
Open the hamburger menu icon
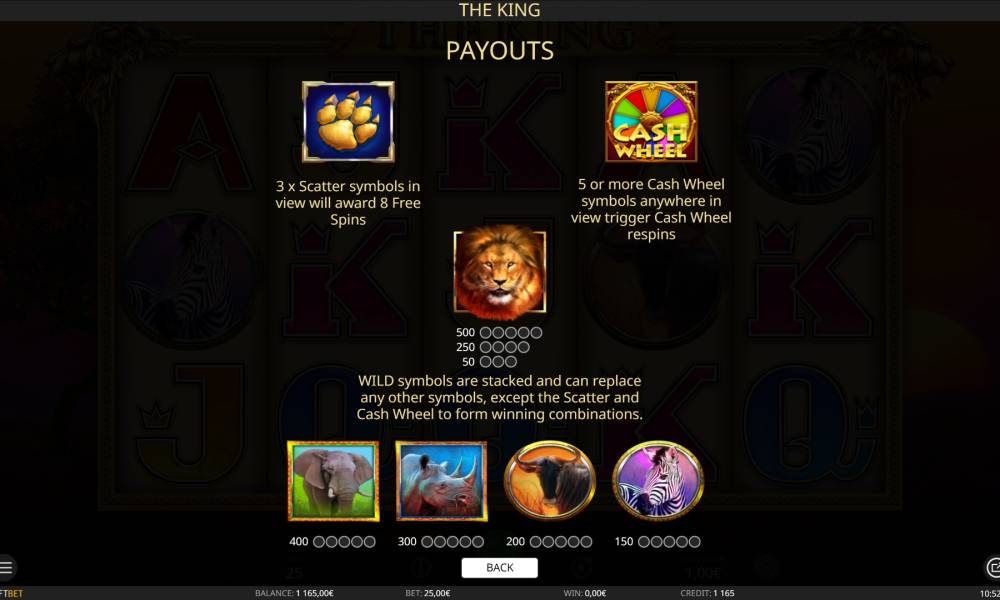coord(6,567)
